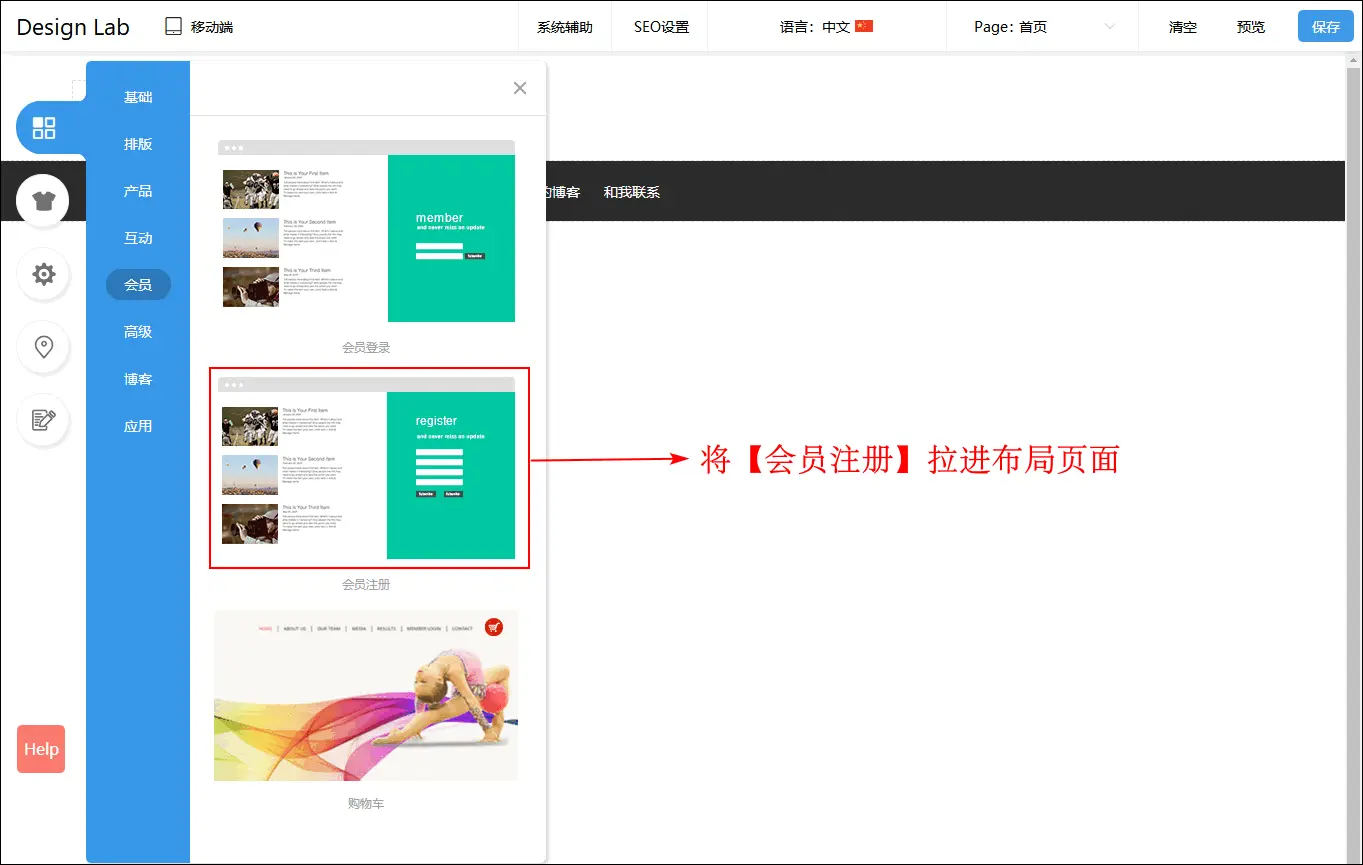Open the gear settings icon in sidebar
This screenshot has height=865, width=1363.
[x=43, y=274]
